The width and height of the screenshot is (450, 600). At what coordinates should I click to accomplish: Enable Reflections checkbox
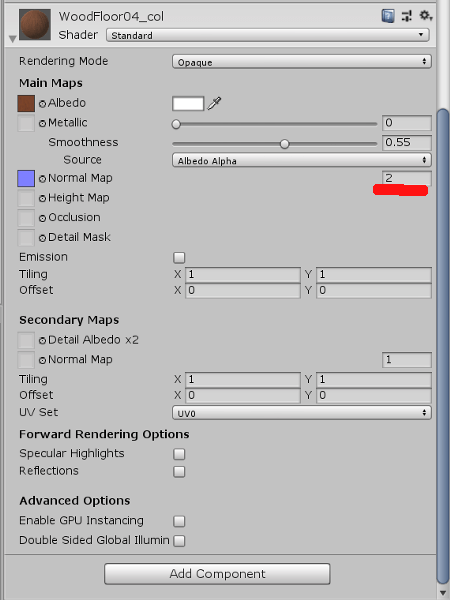(x=179, y=472)
